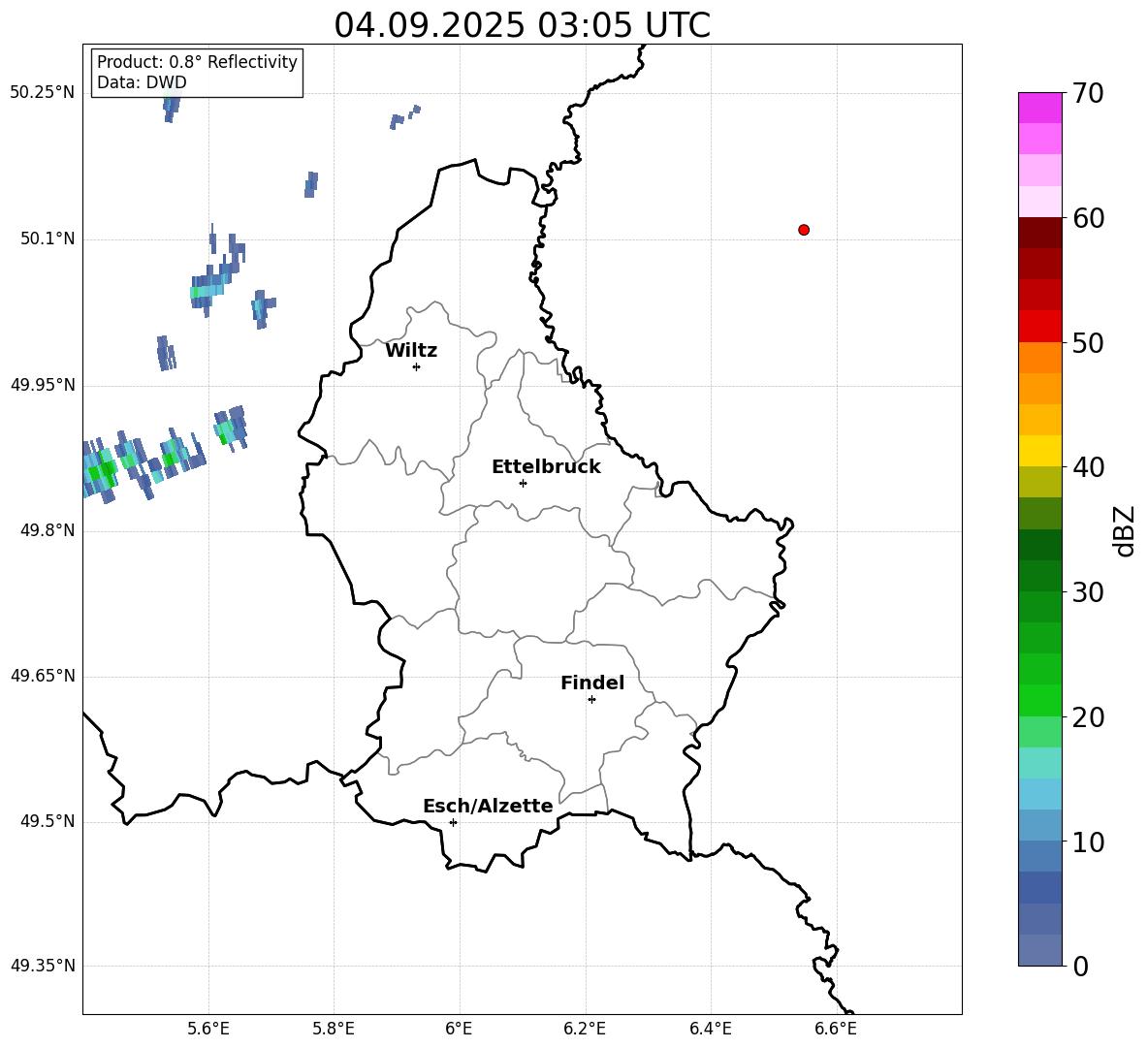
Task: Click the colorbar tick label 10
Action: (1088, 842)
